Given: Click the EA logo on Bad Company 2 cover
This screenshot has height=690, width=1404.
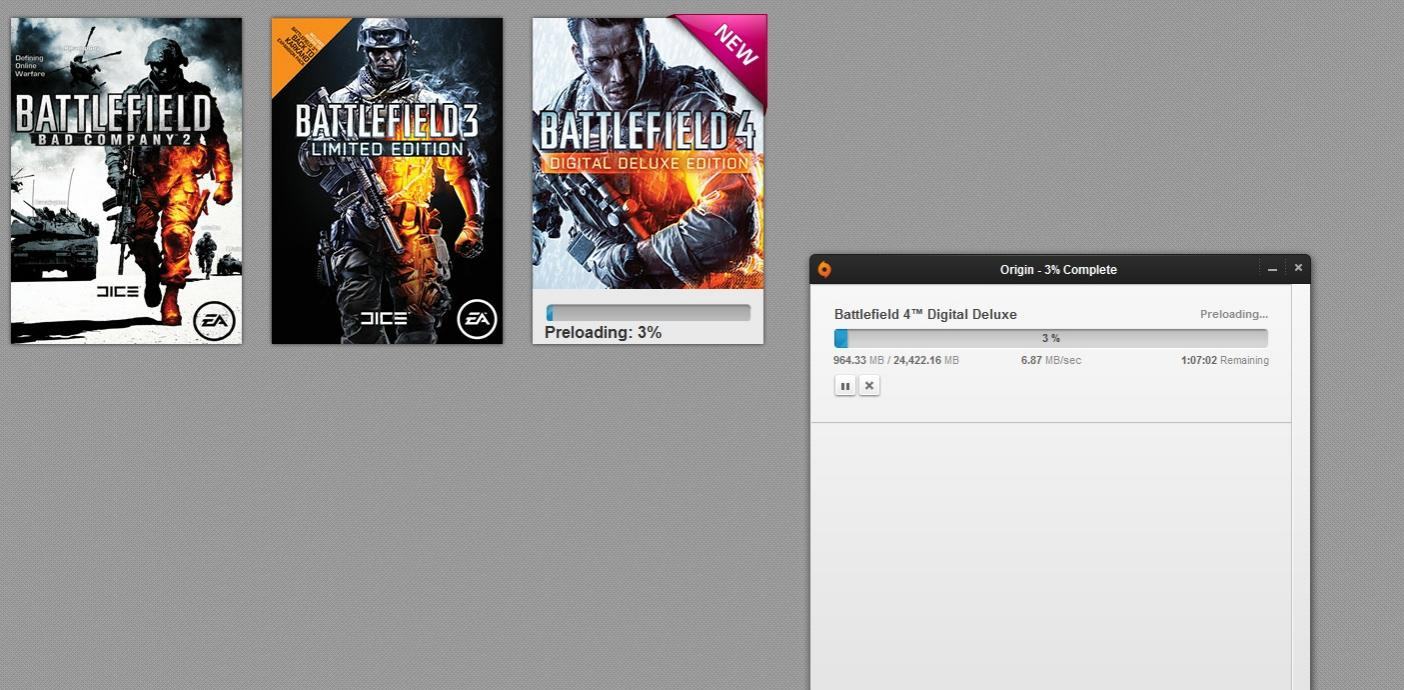Looking at the screenshot, I should point(214,320).
